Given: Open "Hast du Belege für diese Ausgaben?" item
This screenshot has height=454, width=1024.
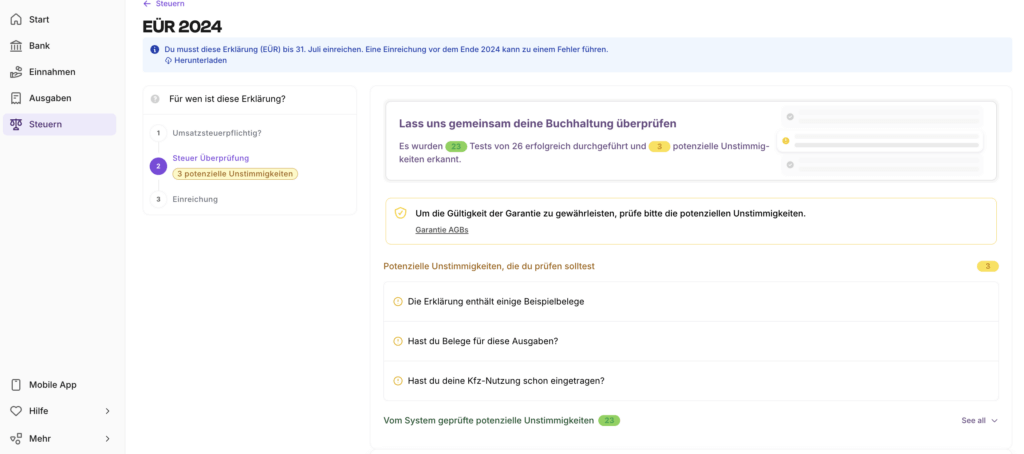Looking at the screenshot, I should click(482, 341).
